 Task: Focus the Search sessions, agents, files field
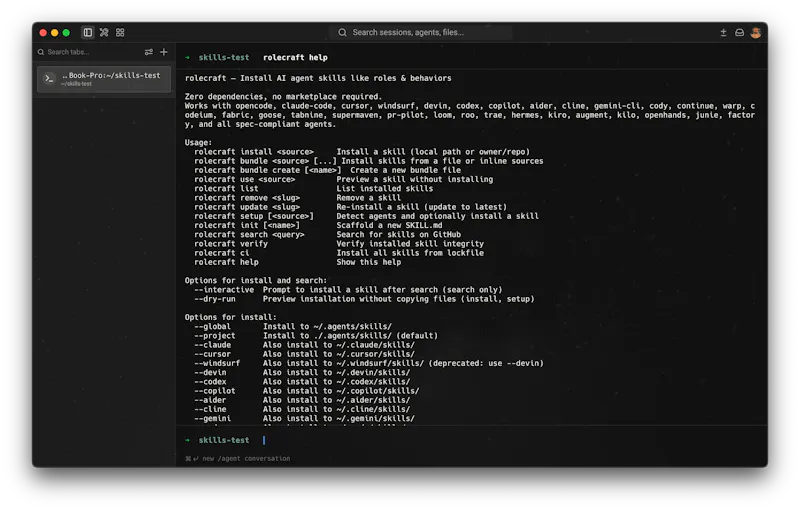(x=421, y=32)
